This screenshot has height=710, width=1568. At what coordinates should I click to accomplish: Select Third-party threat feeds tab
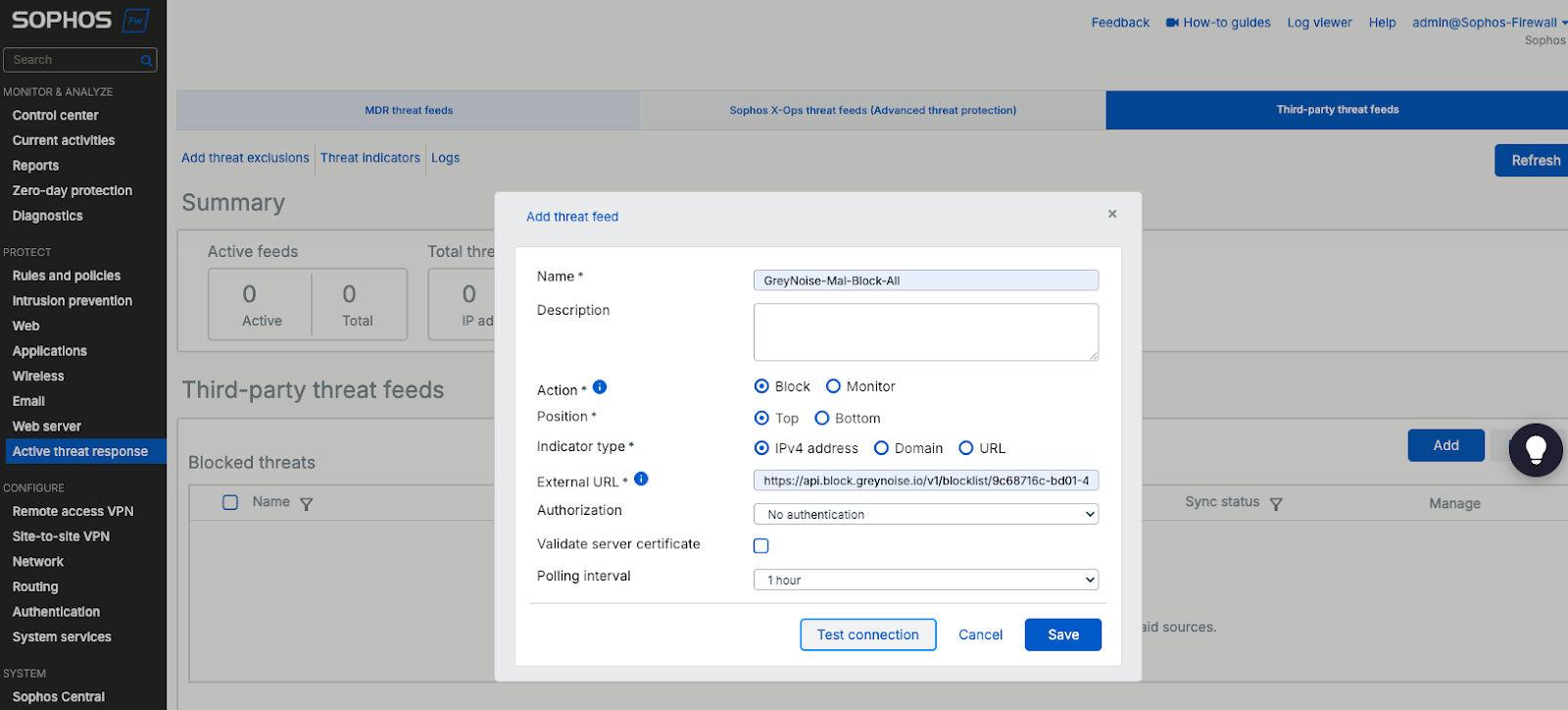[x=1337, y=110]
